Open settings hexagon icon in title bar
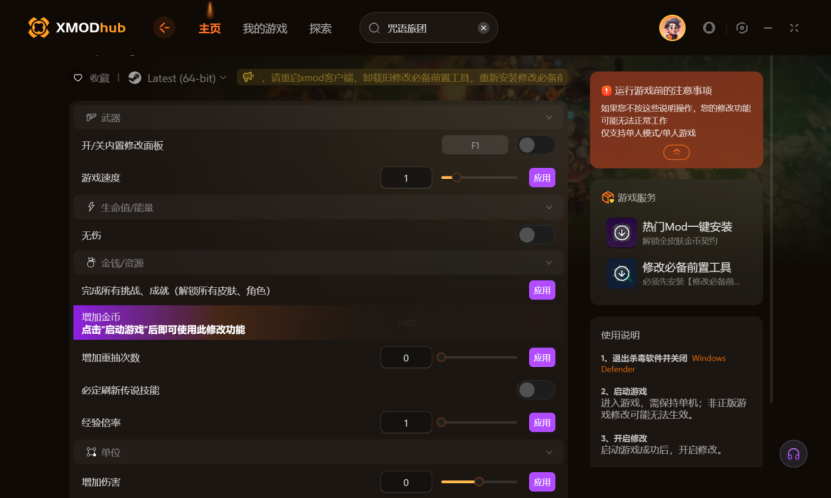 tap(742, 28)
